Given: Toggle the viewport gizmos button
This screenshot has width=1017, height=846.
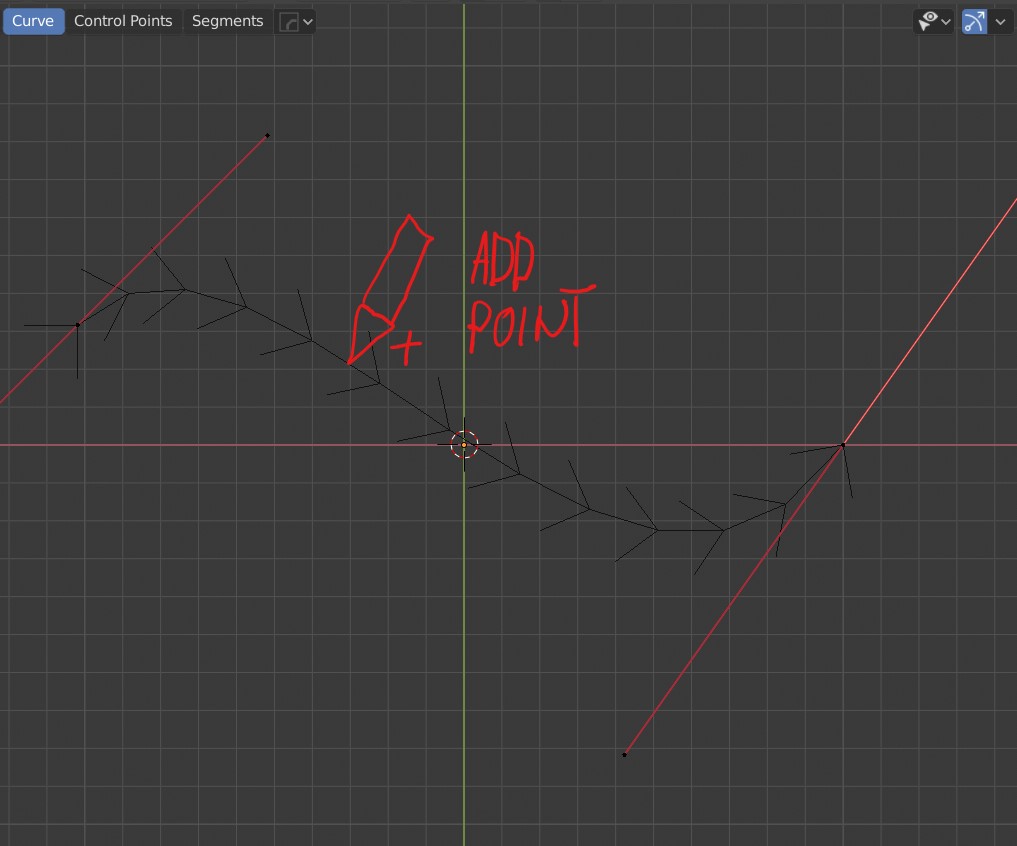Looking at the screenshot, I should (x=974, y=22).
